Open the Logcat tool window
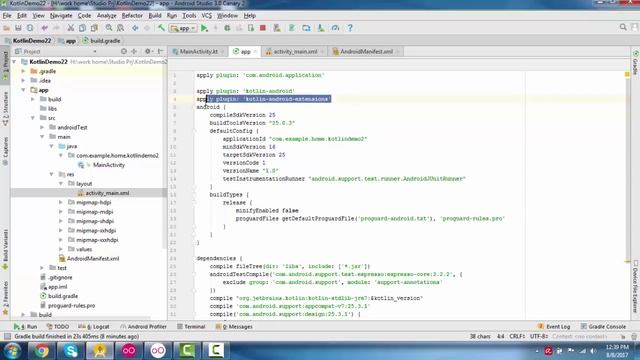 pos(94,327)
